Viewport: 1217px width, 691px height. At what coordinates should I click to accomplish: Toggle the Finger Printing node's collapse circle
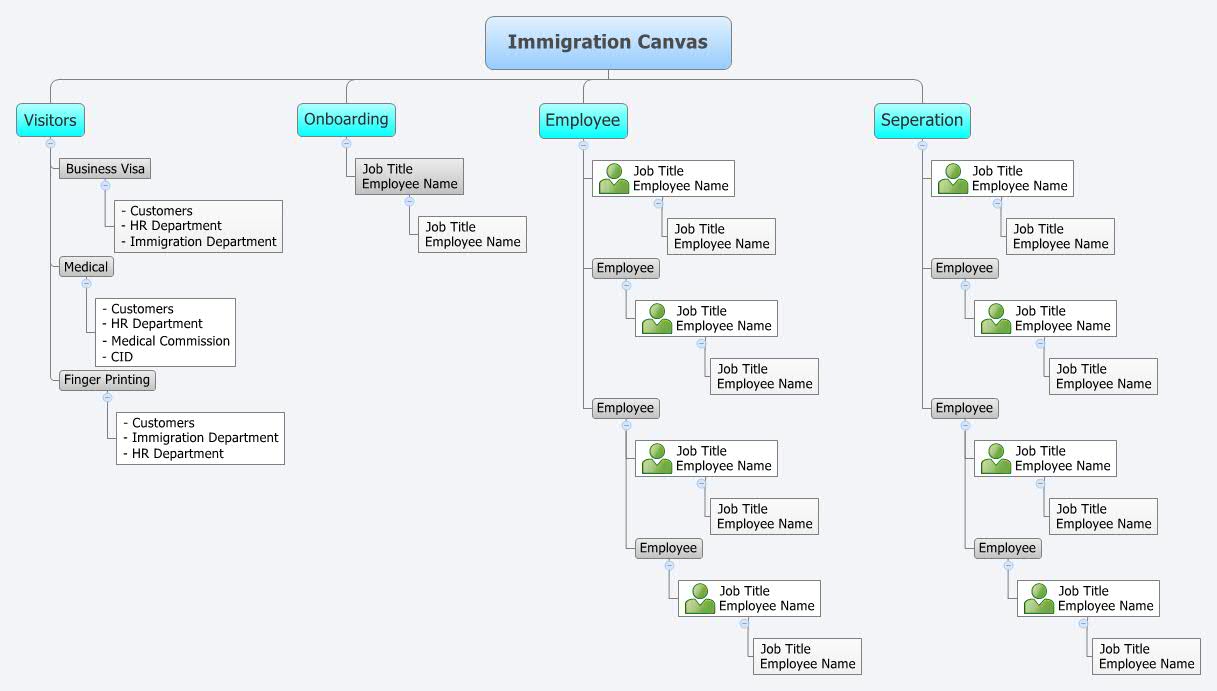[107, 396]
